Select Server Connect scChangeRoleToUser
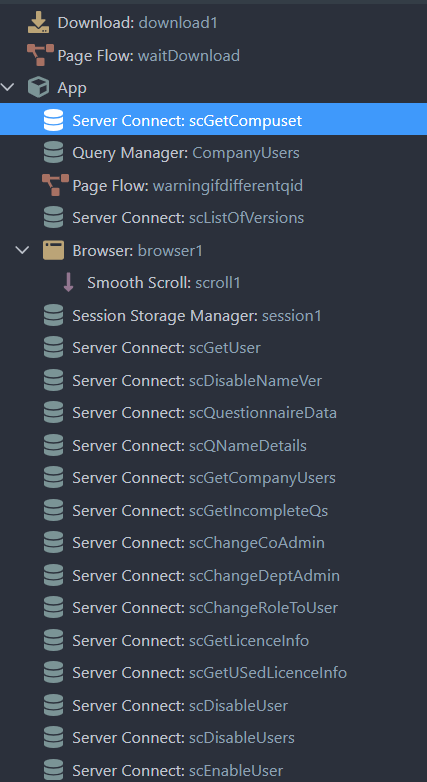Screen dimensions: 427x782 214,608
